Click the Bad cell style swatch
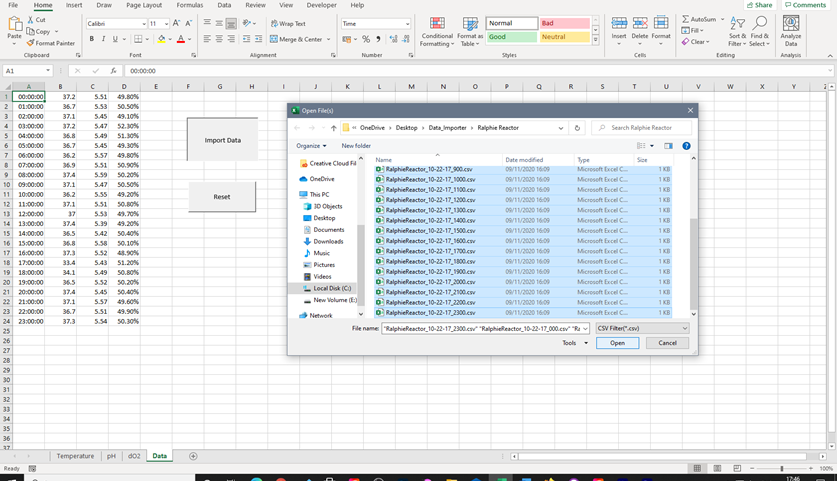Viewport: 837px width, 481px height. click(564, 23)
